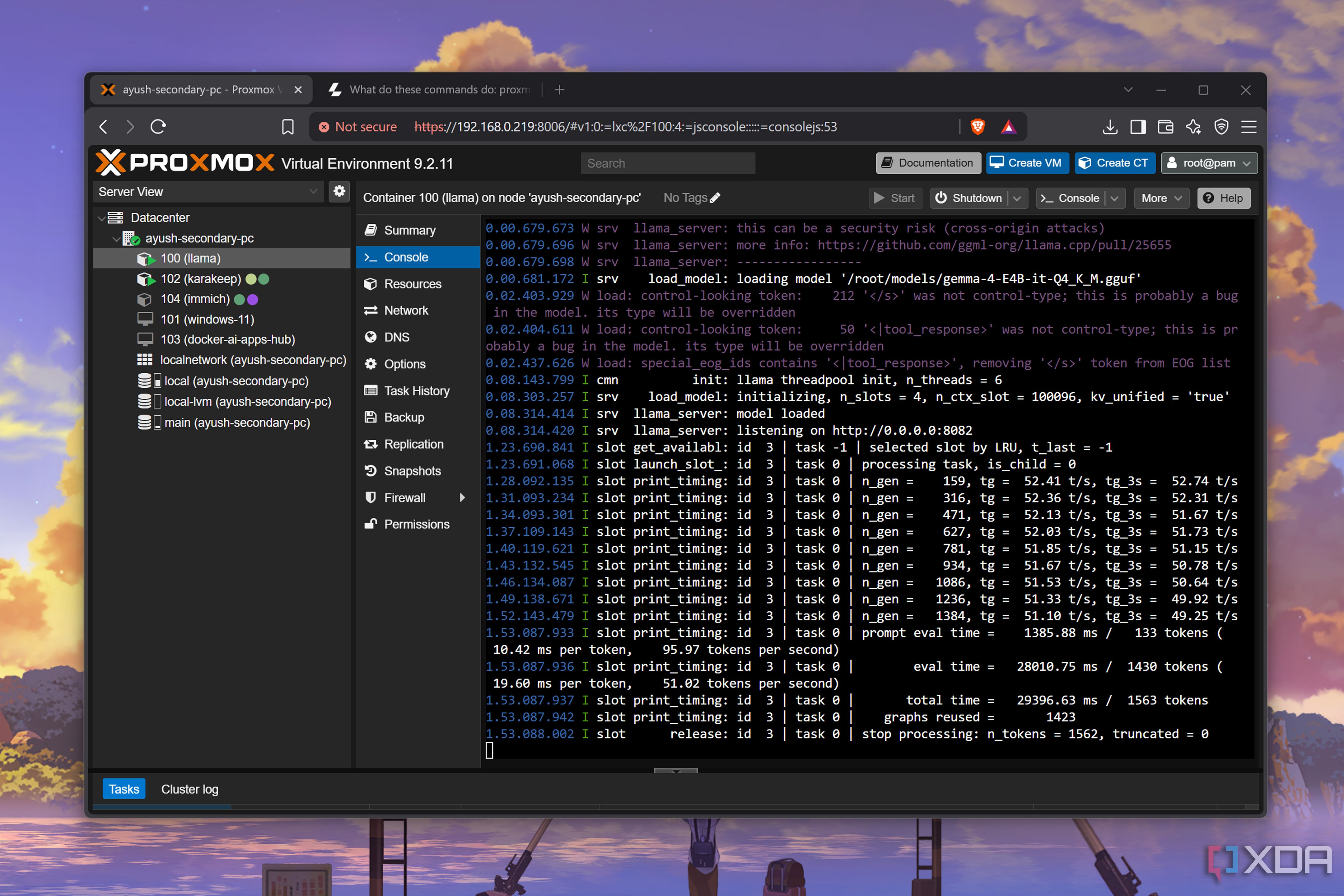Image resolution: width=1344 pixels, height=896 pixels.
Task: Open Brave Shields lion icon
Action: [x=978, y=127]
